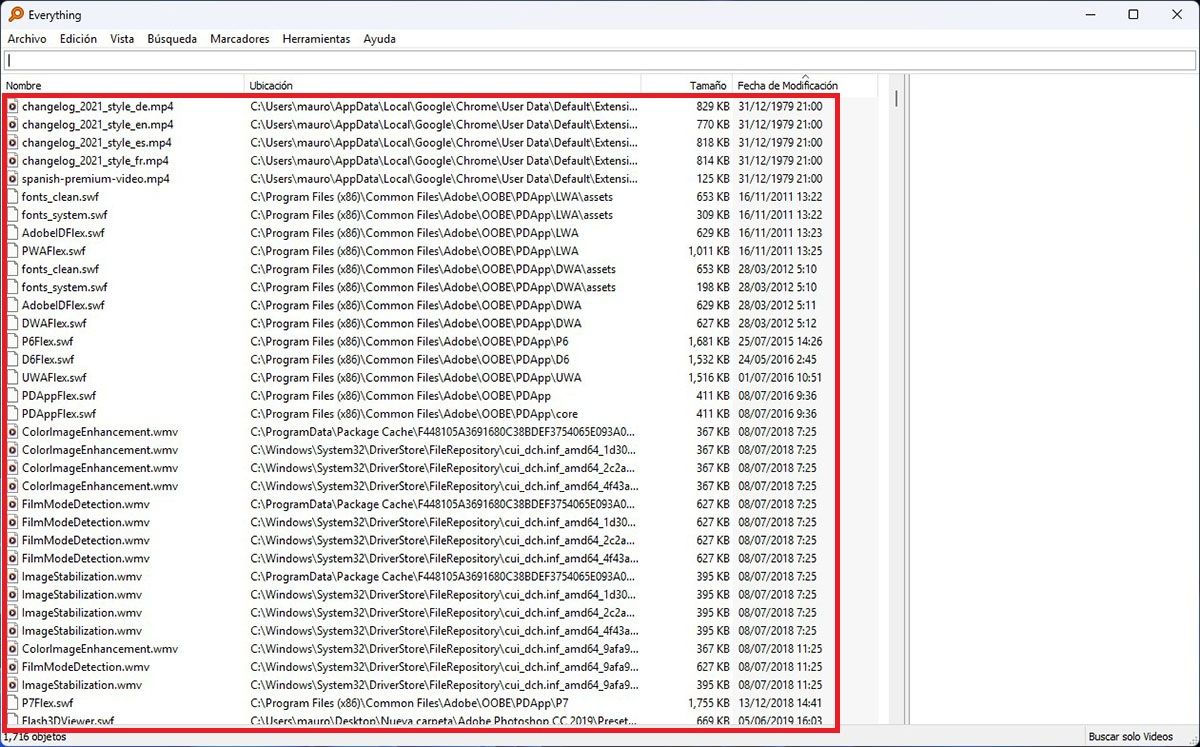1200x747 pixels.
Task: Click icon of PDAppFlex.swf in PDApp\core
Action: click(13, 413)
